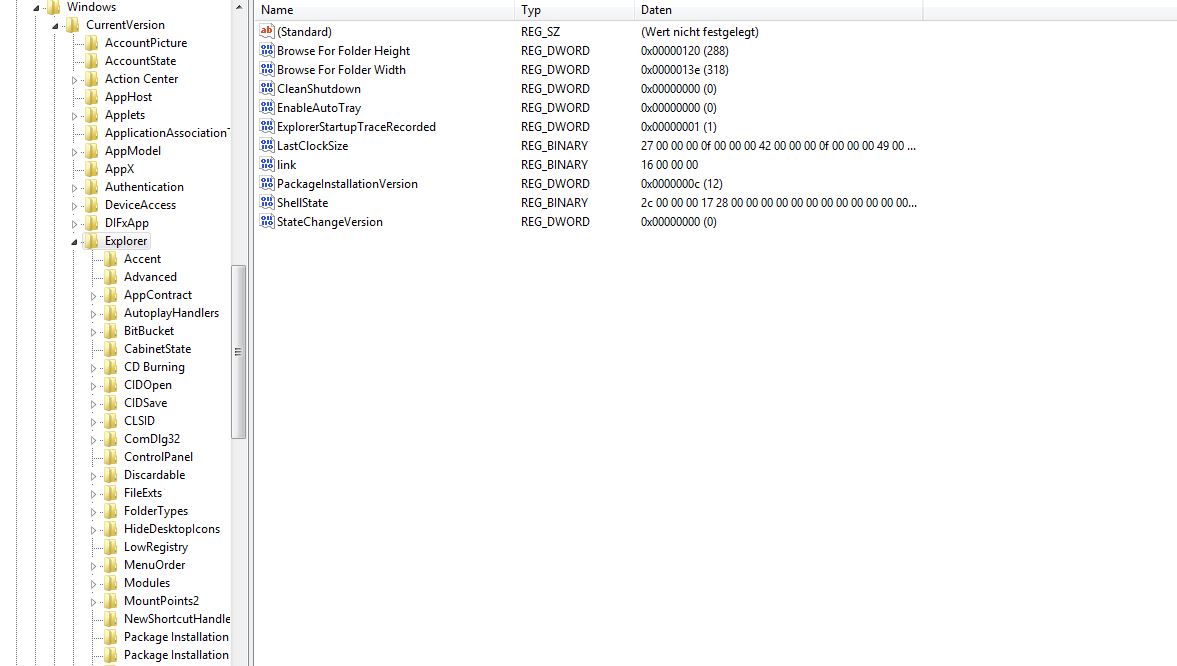Select the CLSID tree key
1177x666 pixels.
click(x=140, y=420)
